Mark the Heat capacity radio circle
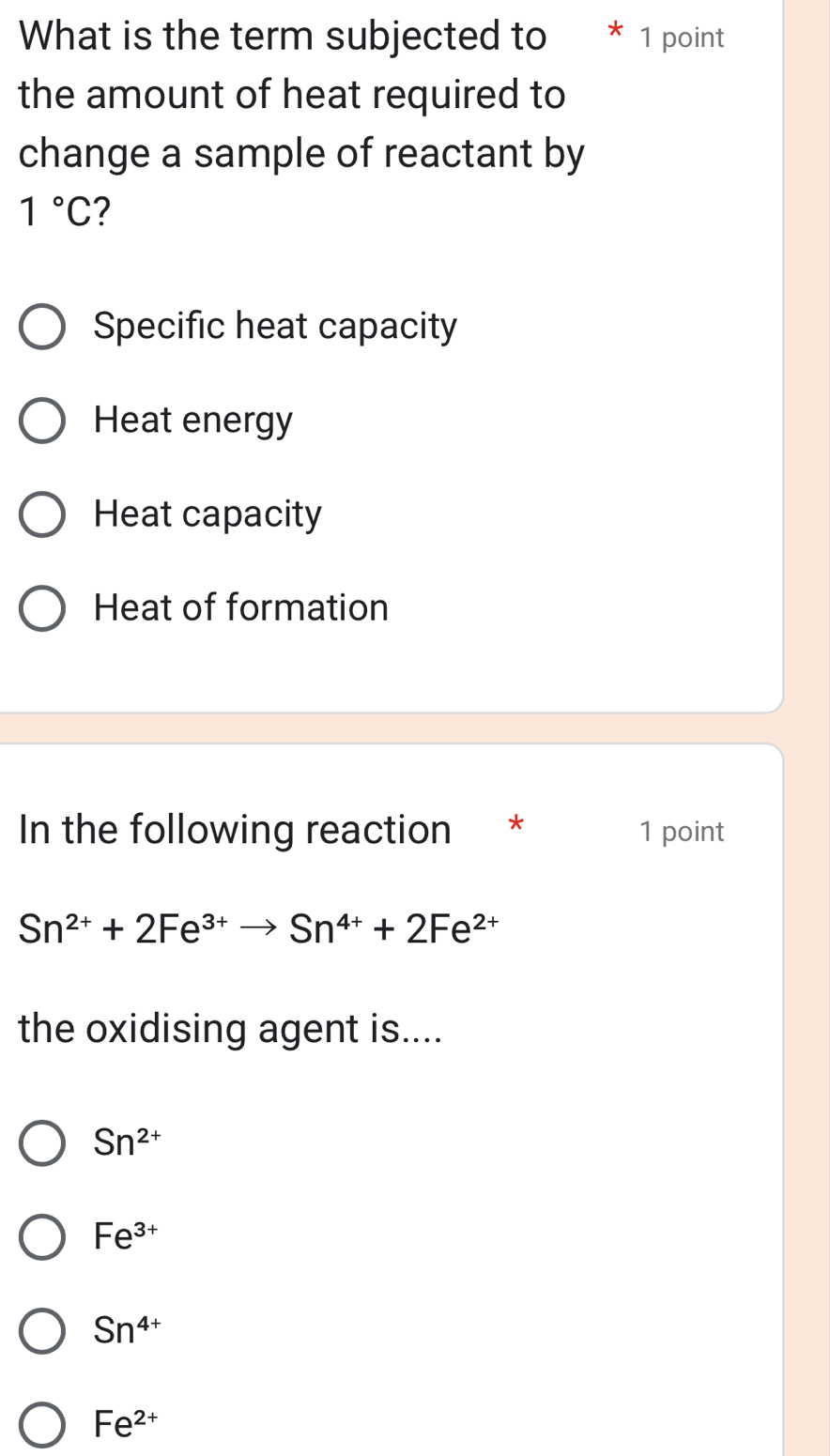Screen dimensions: 830x1456 coord(42,514)
